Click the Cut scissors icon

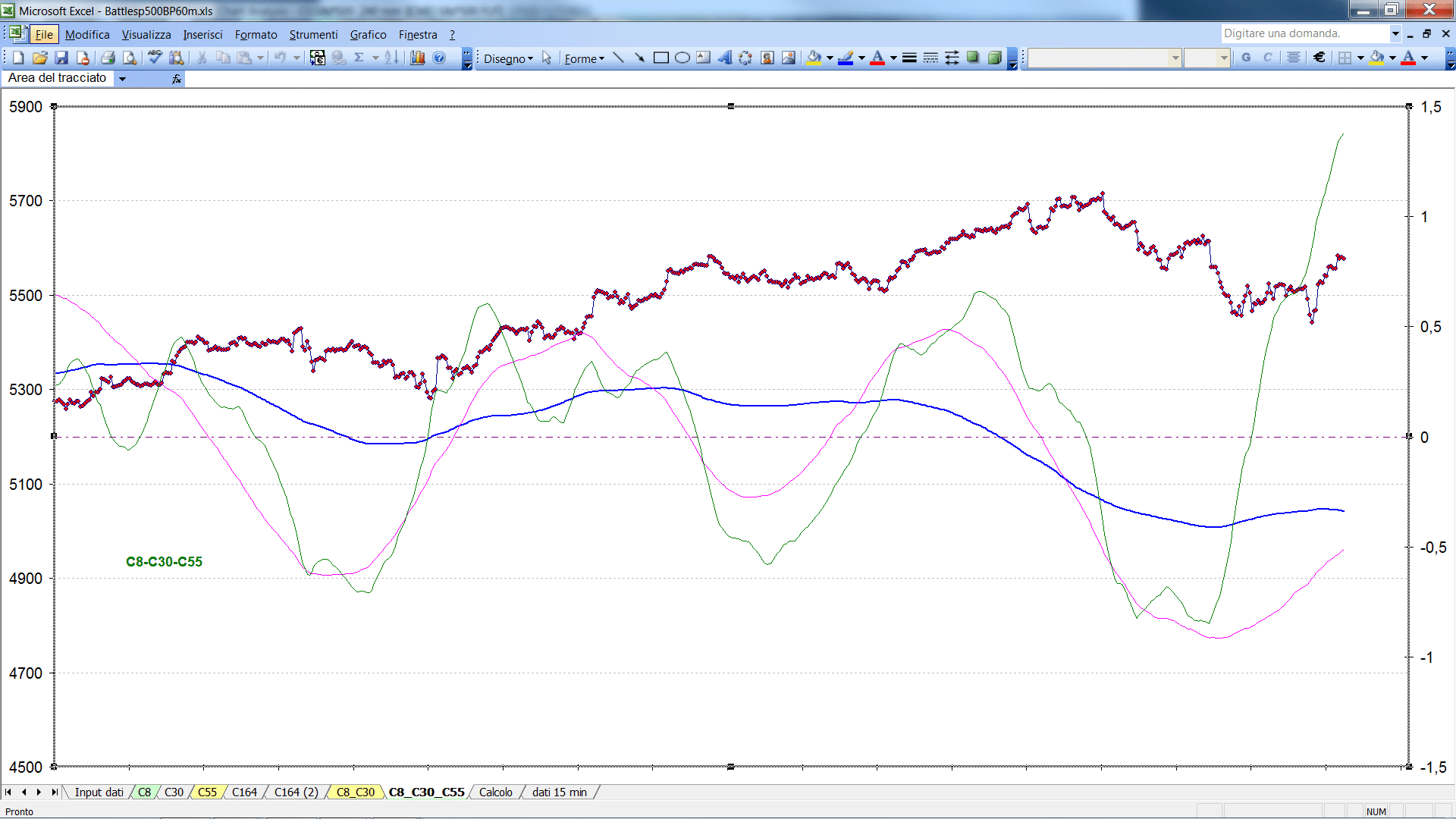coord(202,58)
